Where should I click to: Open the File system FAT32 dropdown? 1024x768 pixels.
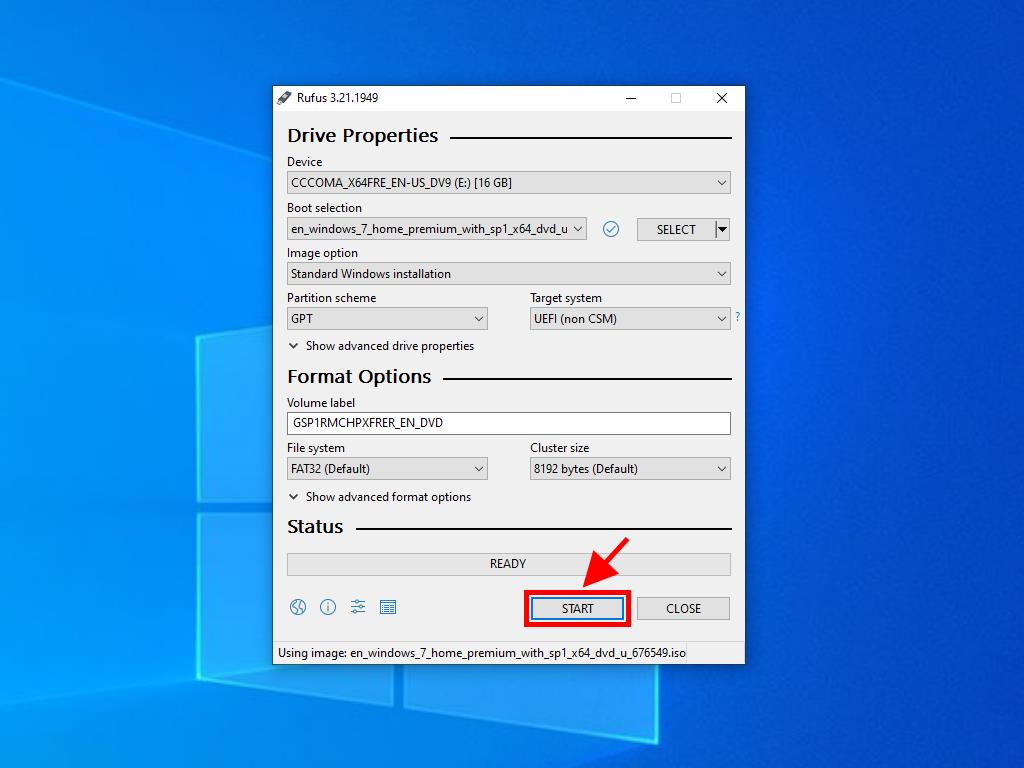click(x=386, y=469)
